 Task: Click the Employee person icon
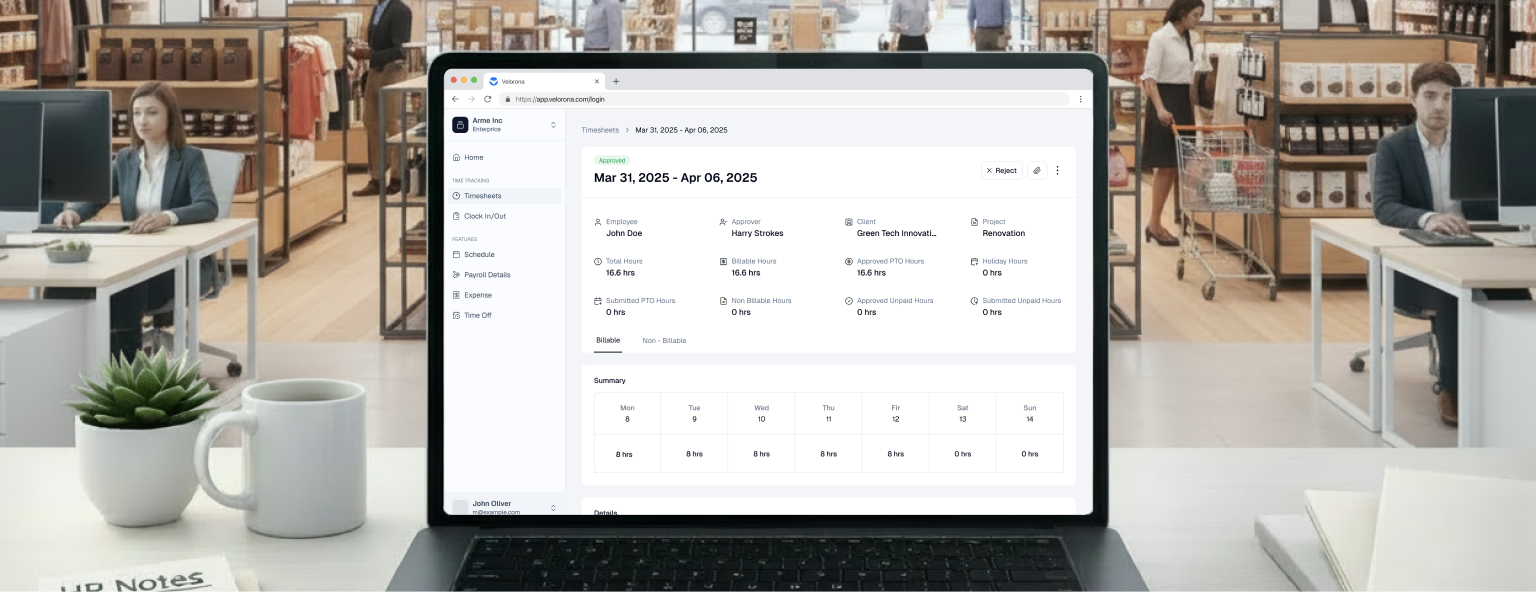pyautogui.click(x=598, y=222)
